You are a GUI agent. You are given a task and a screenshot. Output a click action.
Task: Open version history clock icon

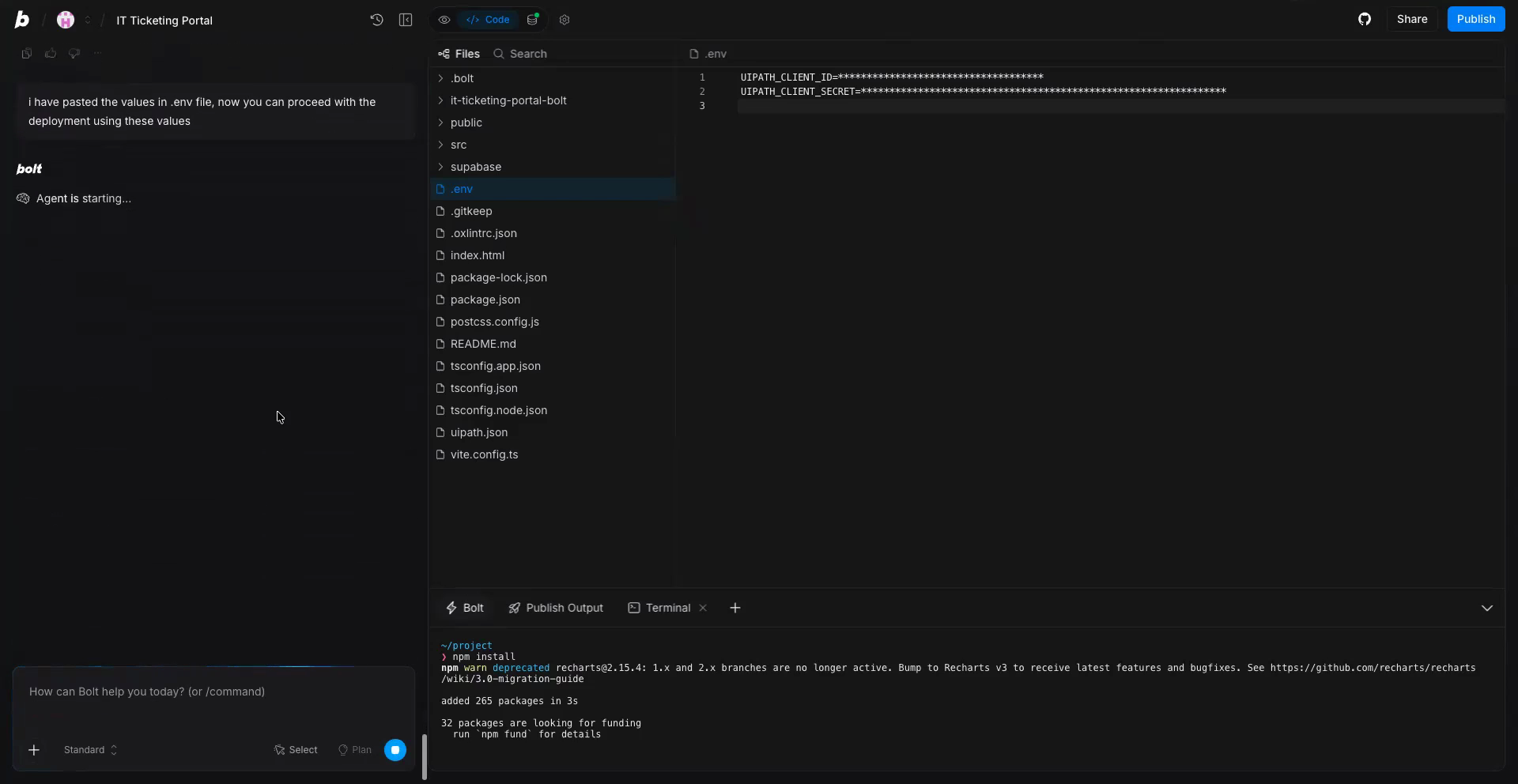377,20
